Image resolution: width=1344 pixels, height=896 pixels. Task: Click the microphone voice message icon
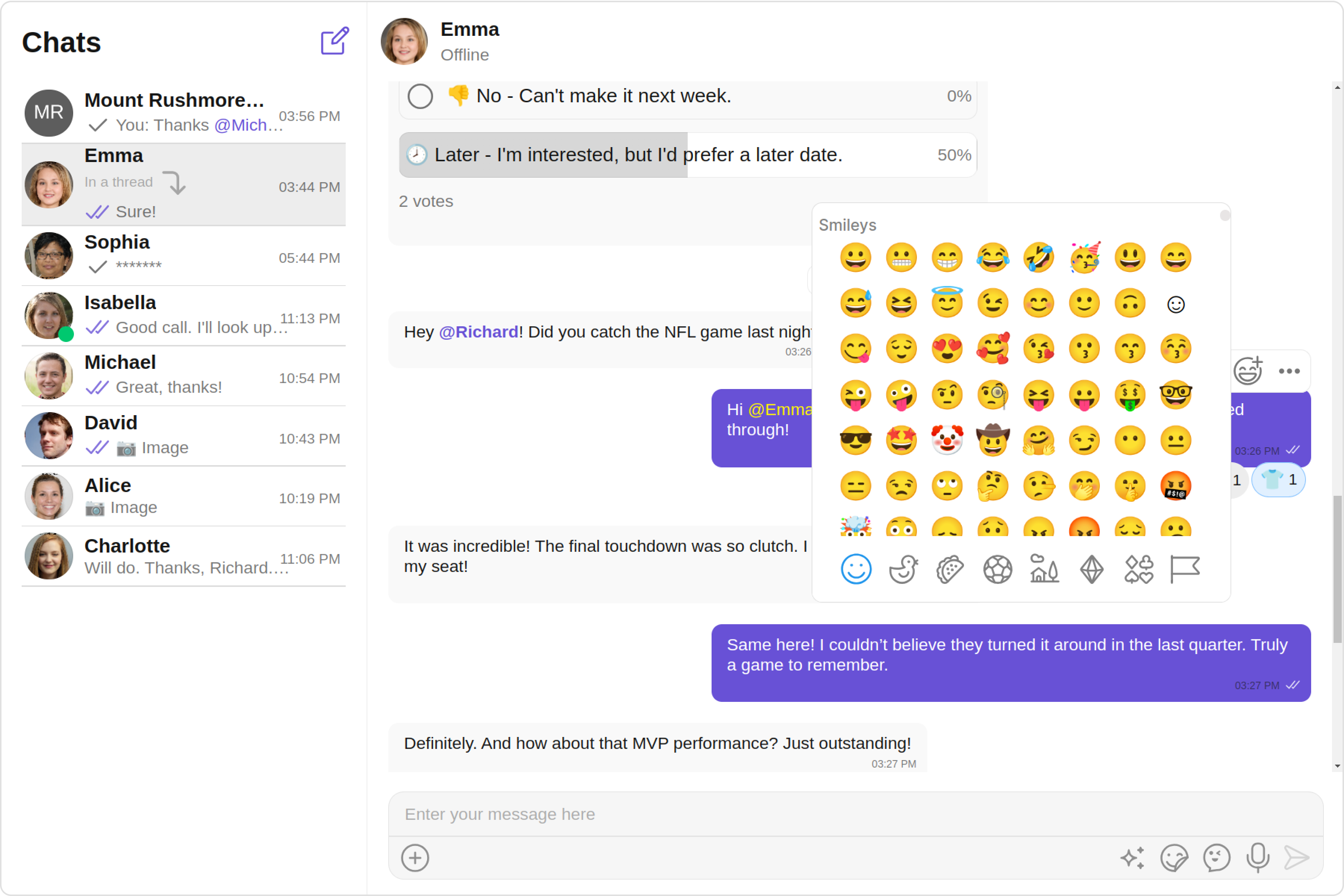pyautogui.click(x=1257, y=857)
